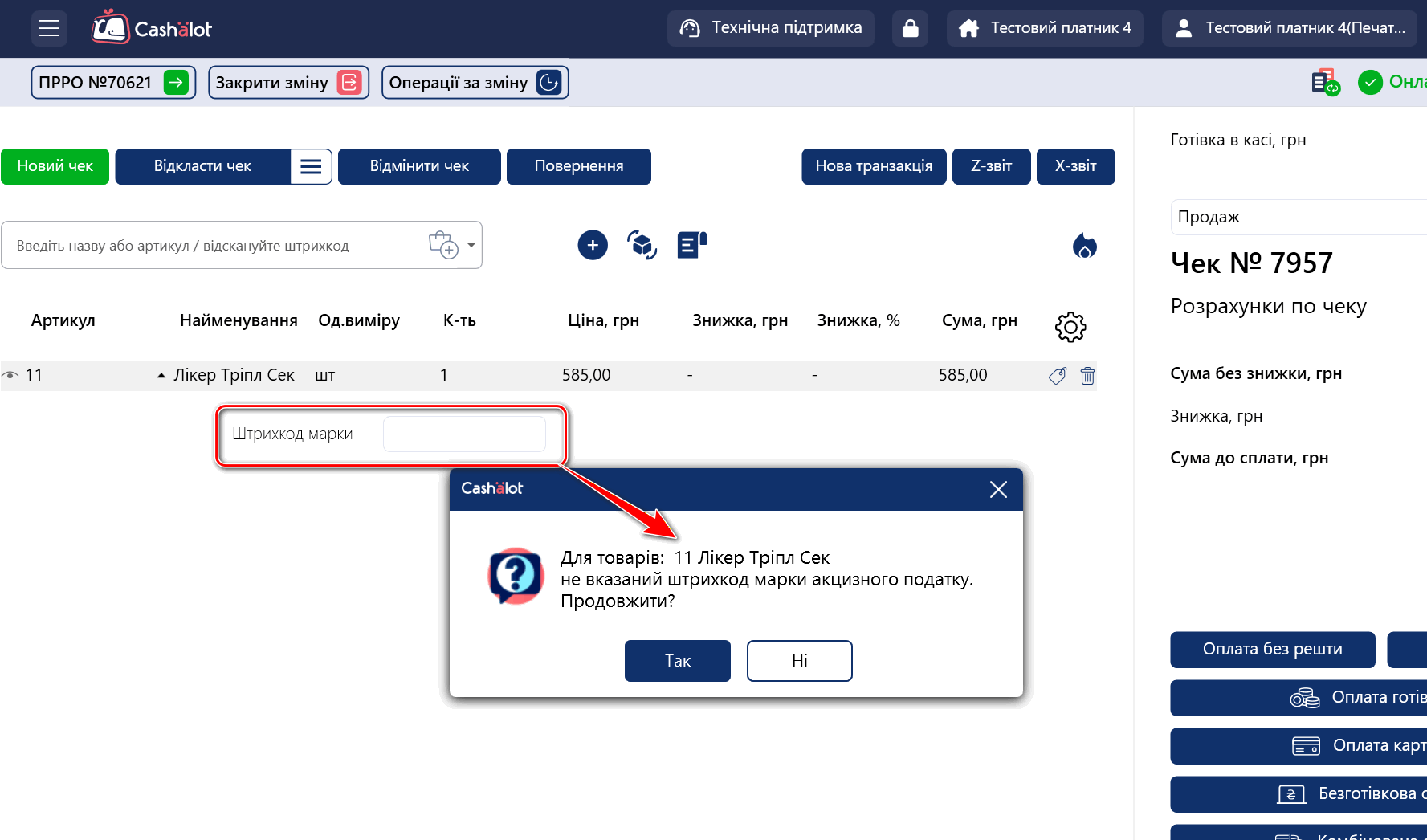The width and height of the screenshot is (1427, 840).
Task: Open table column settings gear
Action: (x=1070, y=327)
